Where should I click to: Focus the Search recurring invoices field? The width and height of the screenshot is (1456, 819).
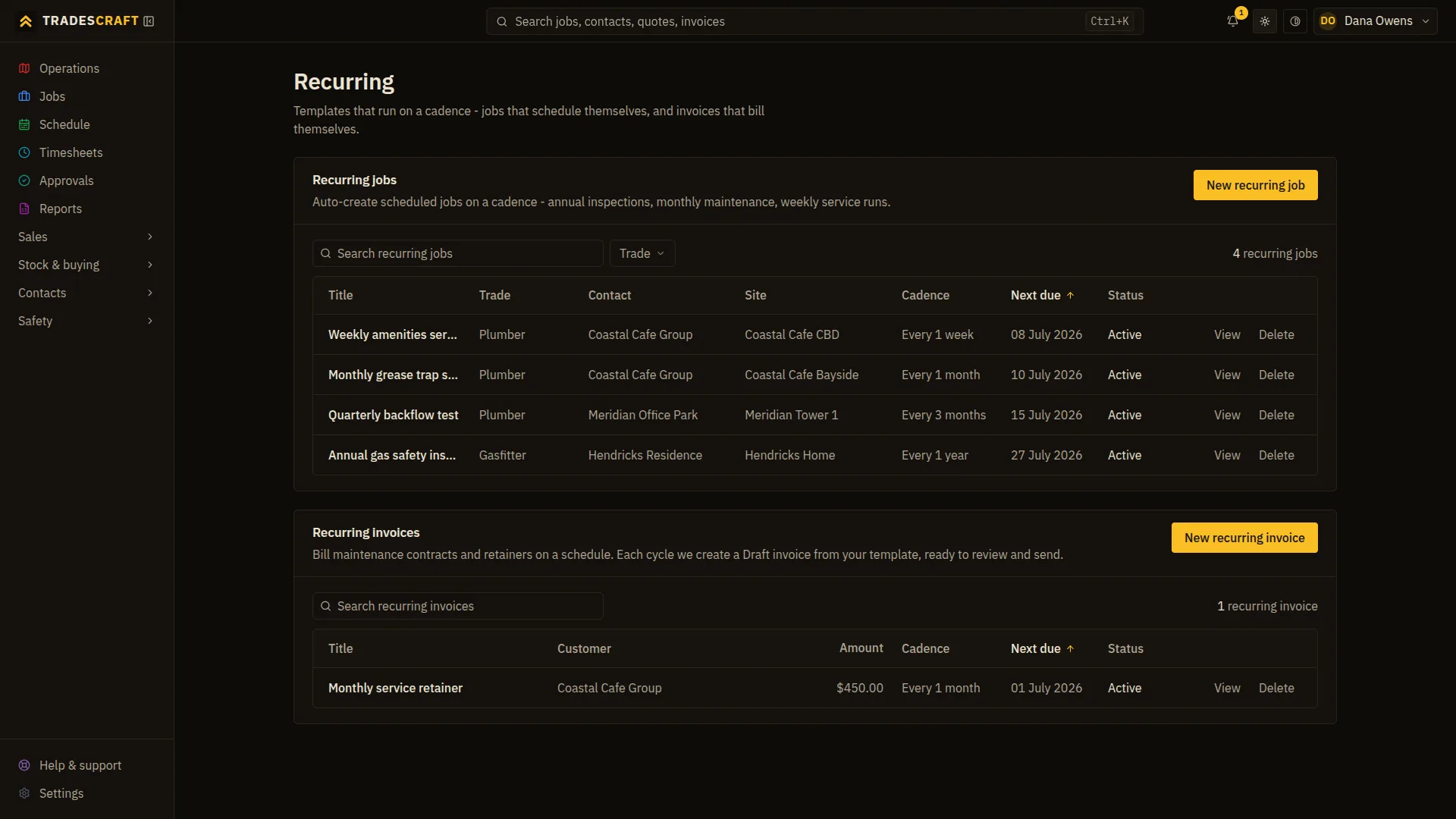point(457,606)
